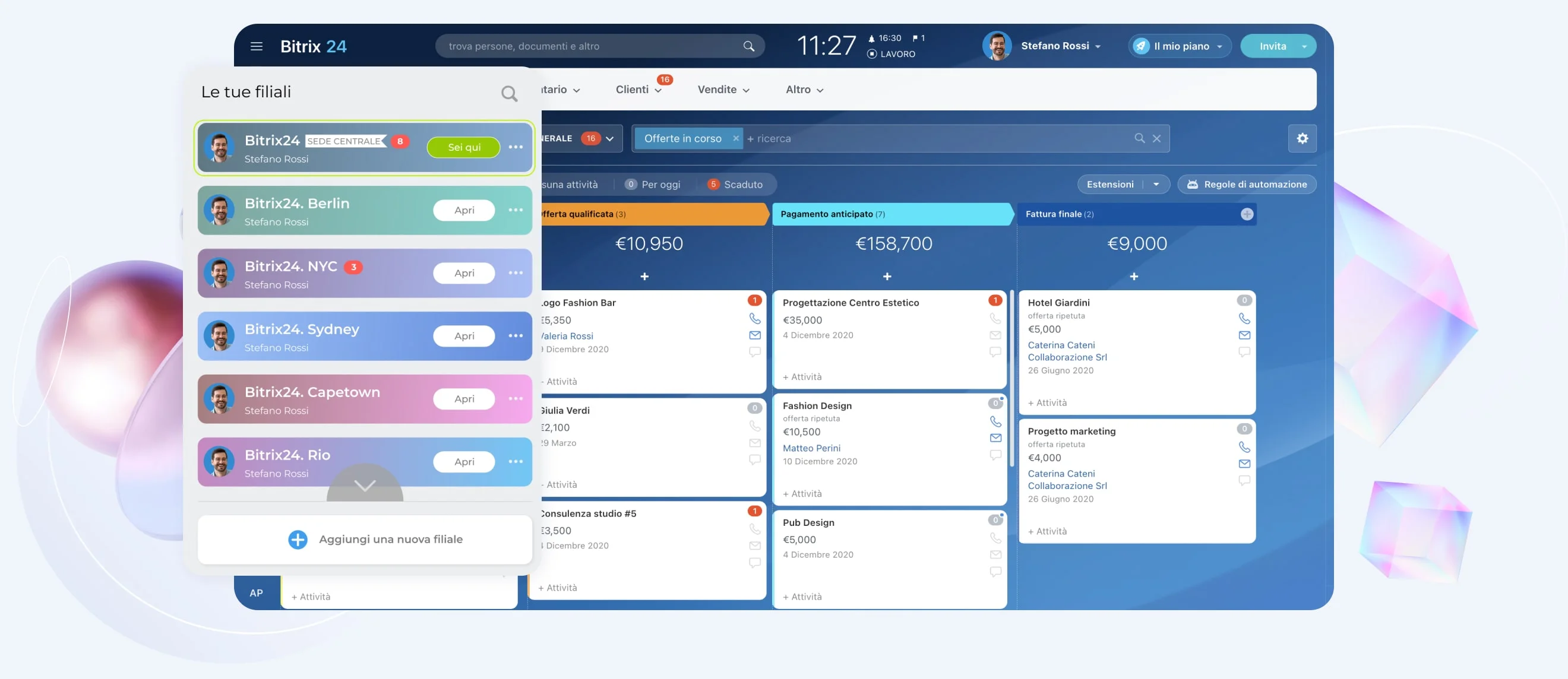Open more options for Bitrix24 headquarters branch
The height and width of the screenshot is (679, 1568).
coord(516,147)
